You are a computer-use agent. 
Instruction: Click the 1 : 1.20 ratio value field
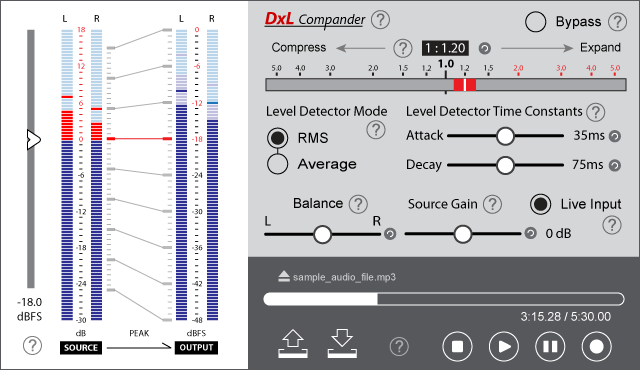pyautogui.click(x=445, y=48)
